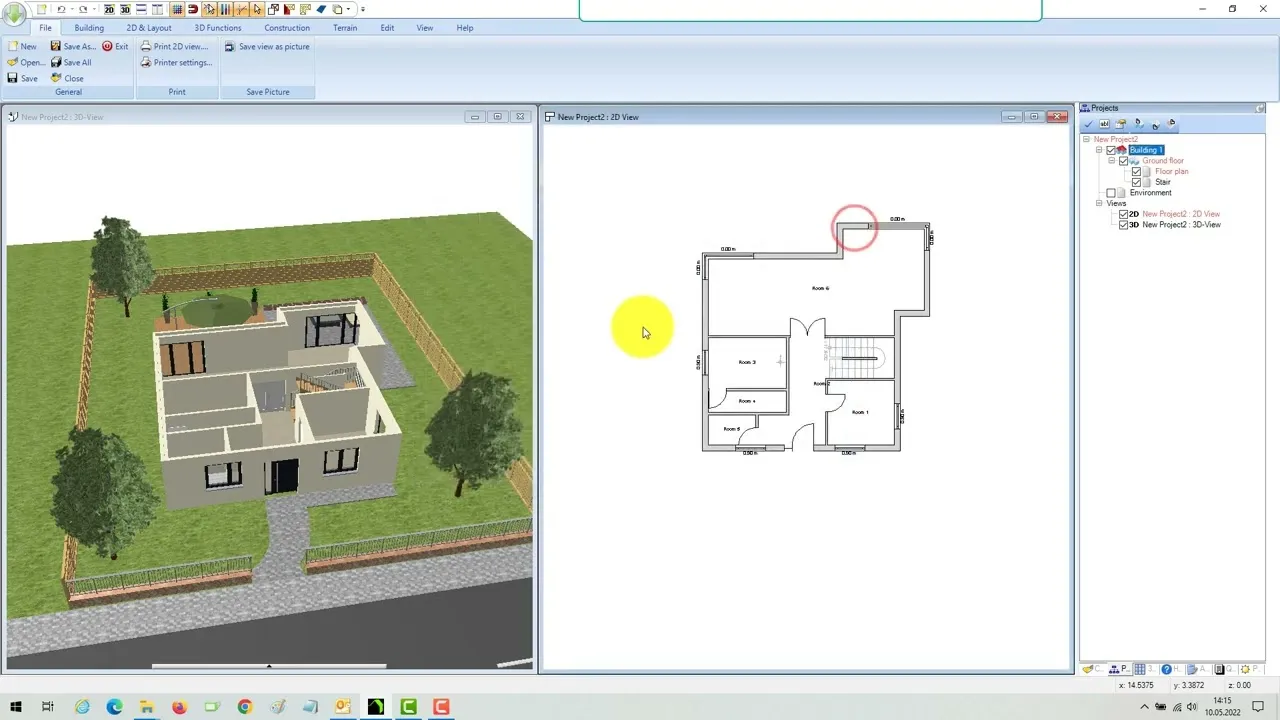Toggle the magnet snap icon

pyautogui.click(x=193, y=9)
